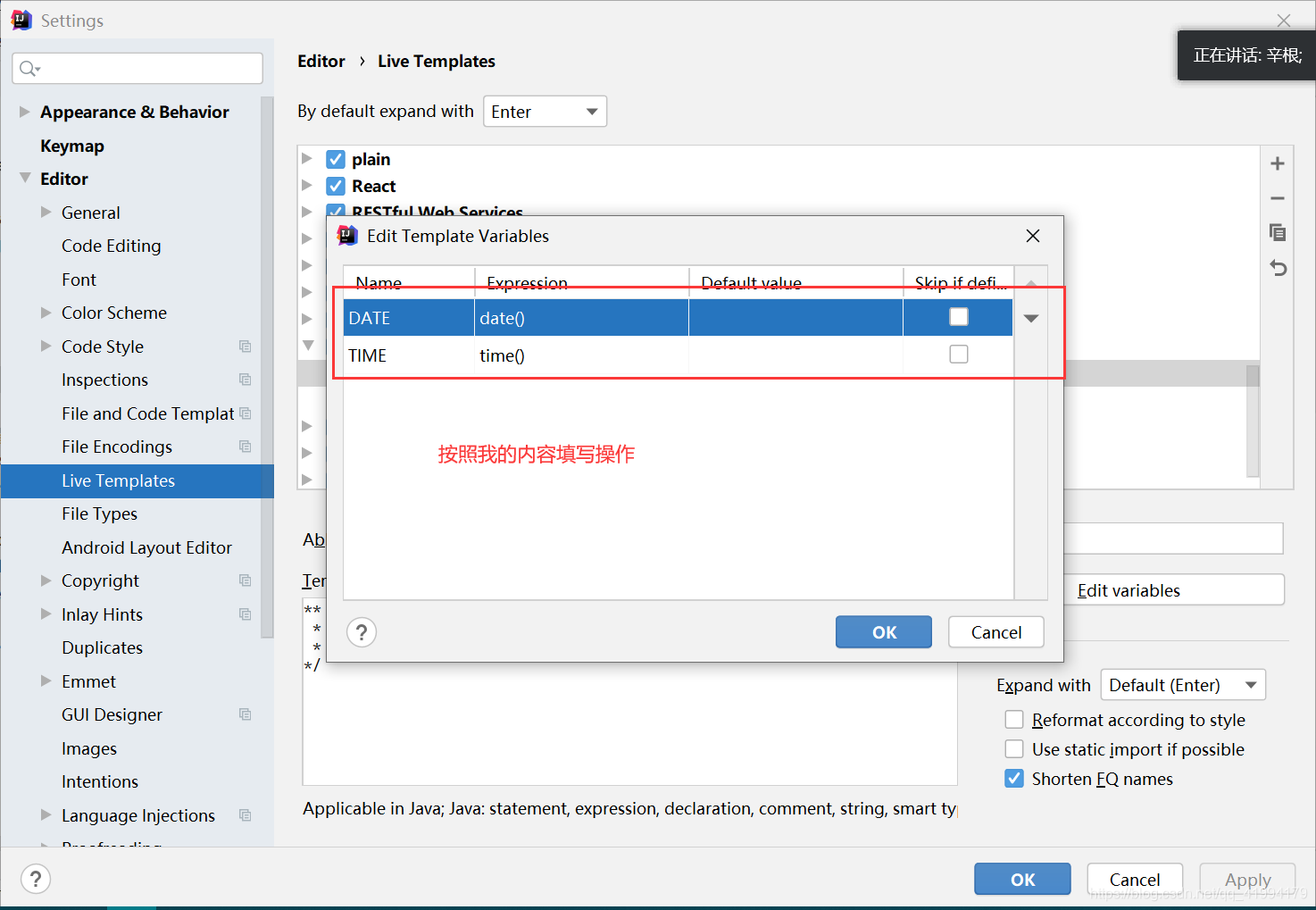Open Android Layout Editor settings

(146, 547)
